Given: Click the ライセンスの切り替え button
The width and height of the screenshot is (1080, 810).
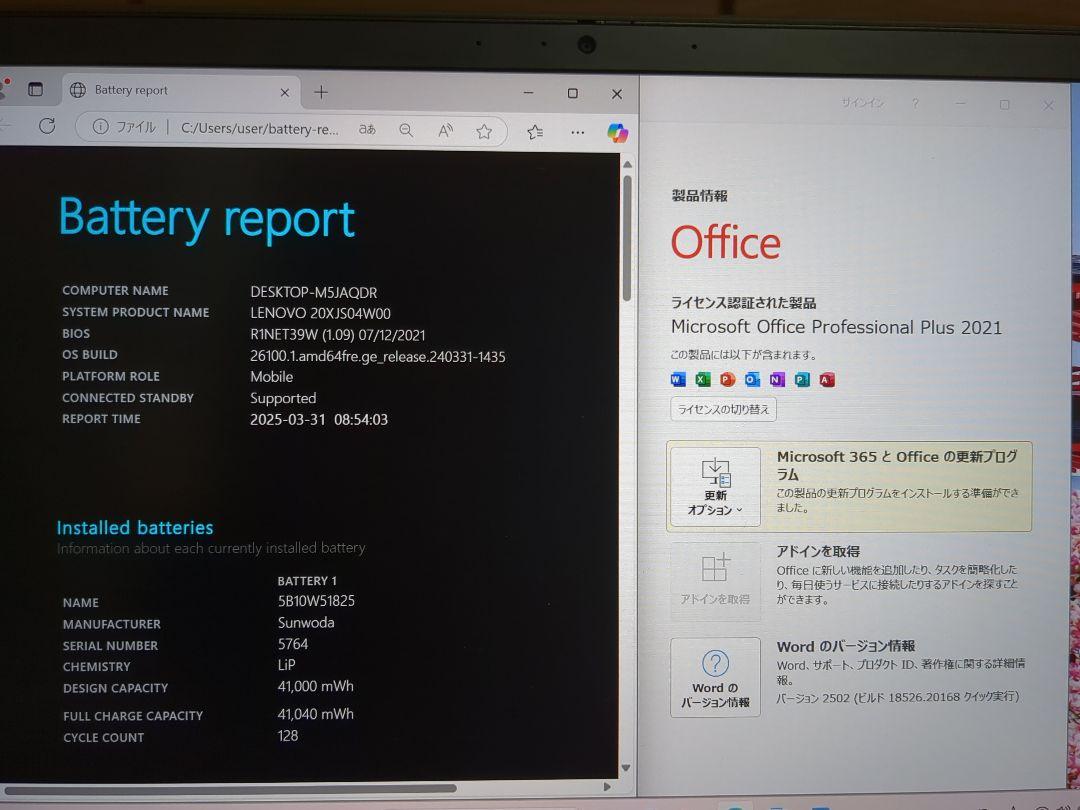Looking at the screenshot, I should point(723,409).
